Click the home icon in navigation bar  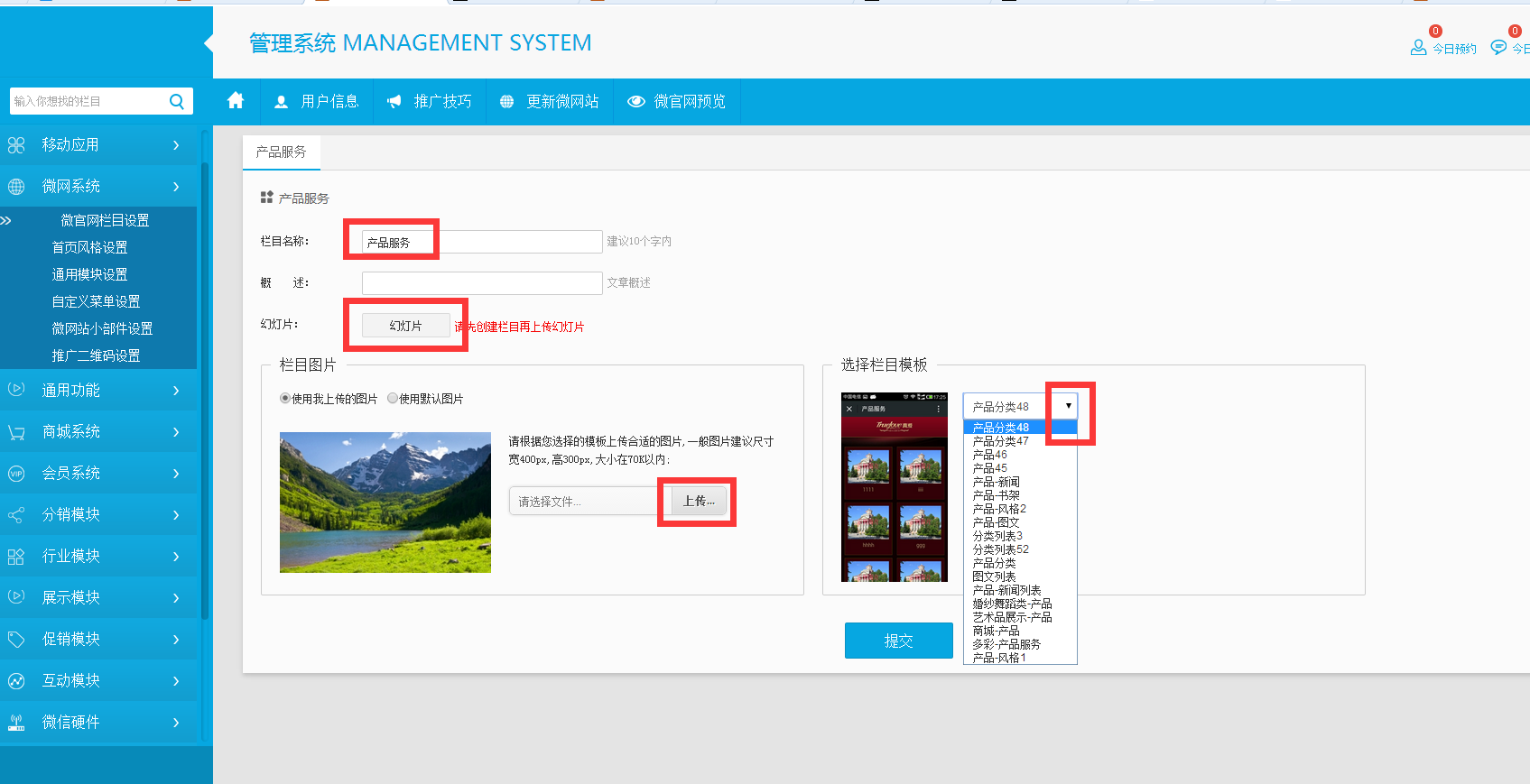tap(236, 101)
